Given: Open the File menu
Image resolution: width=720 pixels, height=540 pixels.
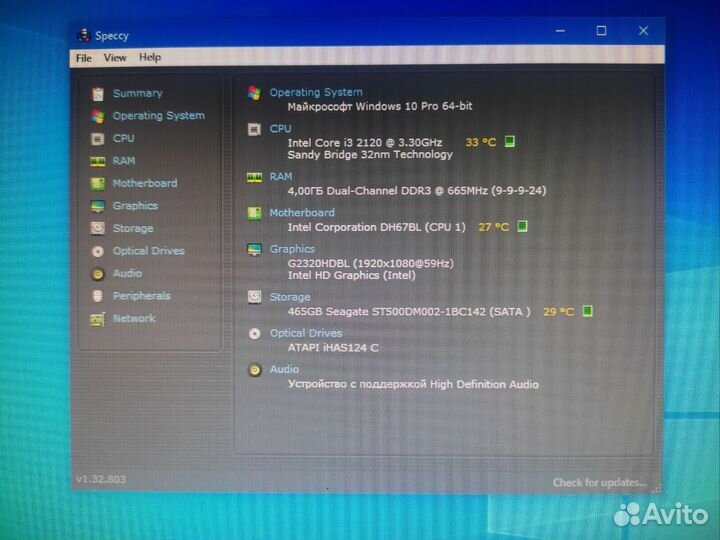Looking at the screenshot, I should coord(84,58).
